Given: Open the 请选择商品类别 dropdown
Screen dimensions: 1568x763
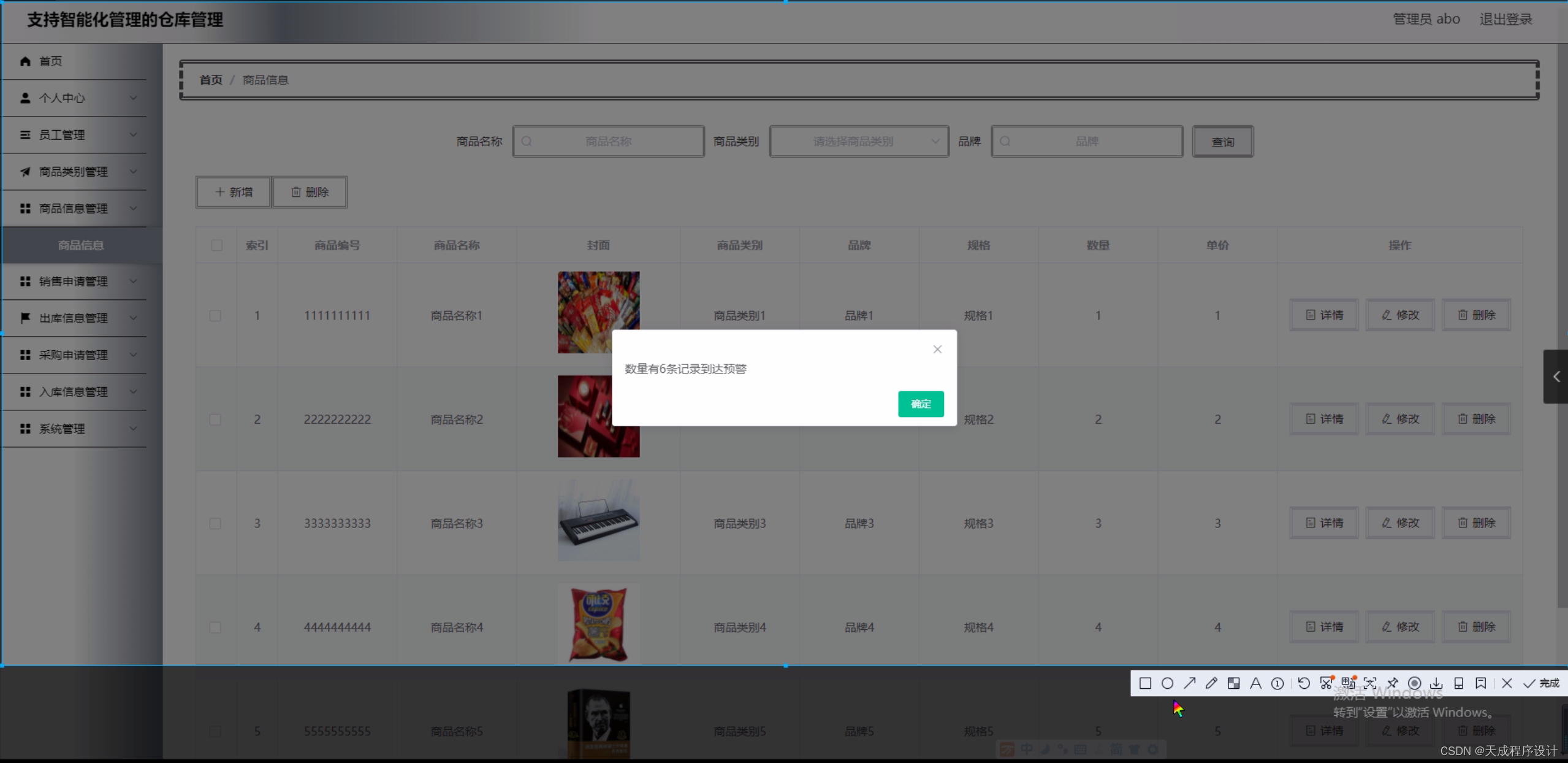Looking at the screenshot, I should [x=858, y=141].
